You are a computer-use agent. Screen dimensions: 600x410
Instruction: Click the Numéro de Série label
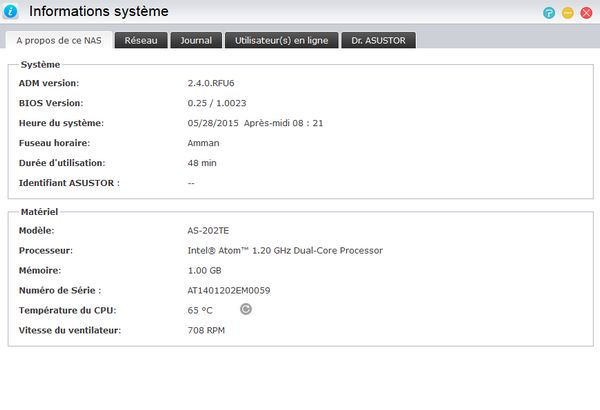coord(60,291)
